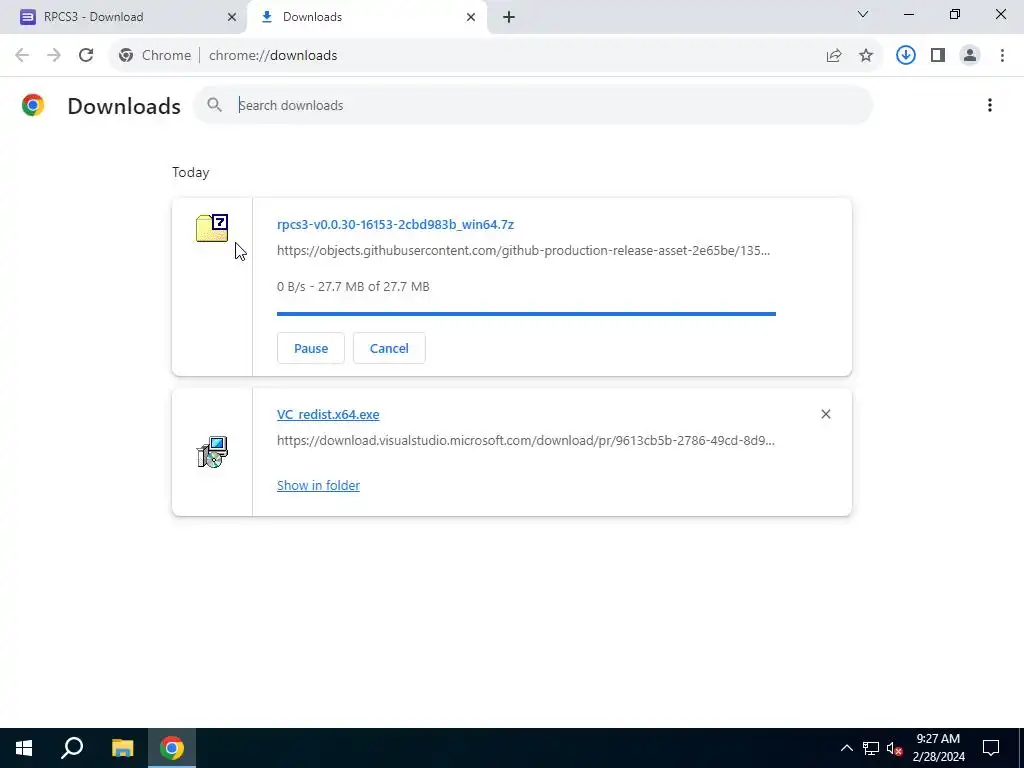Click the Today date heading
Image resolution: width=1024 pixels, height=768 pixels.
pyautogui.click(x=191, y=172)
